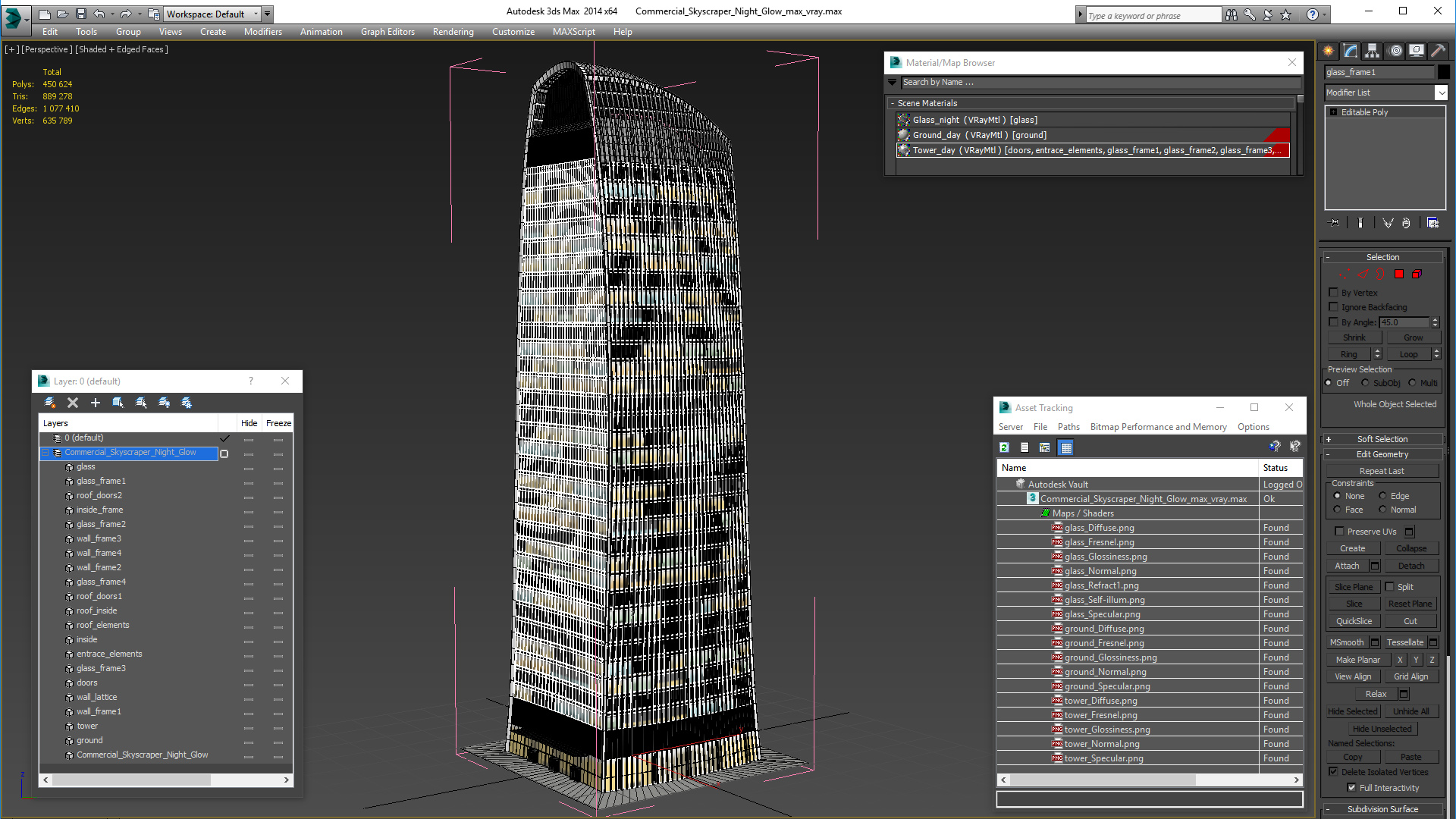This screenshot has height=819, width=1456.
Task: Click Status Log icon in Asset Tracking
Action: pyautogui.click(x=1025, y=447)
